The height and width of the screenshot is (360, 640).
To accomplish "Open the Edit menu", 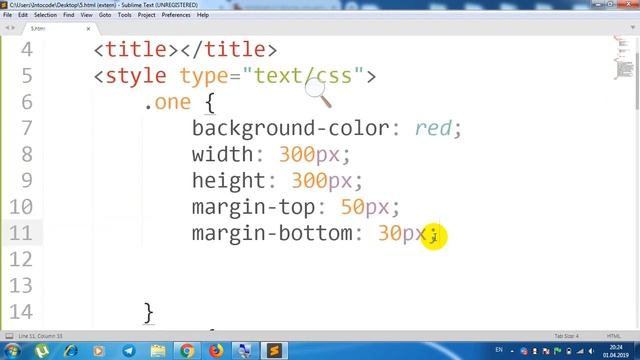I will click(23, 15).
